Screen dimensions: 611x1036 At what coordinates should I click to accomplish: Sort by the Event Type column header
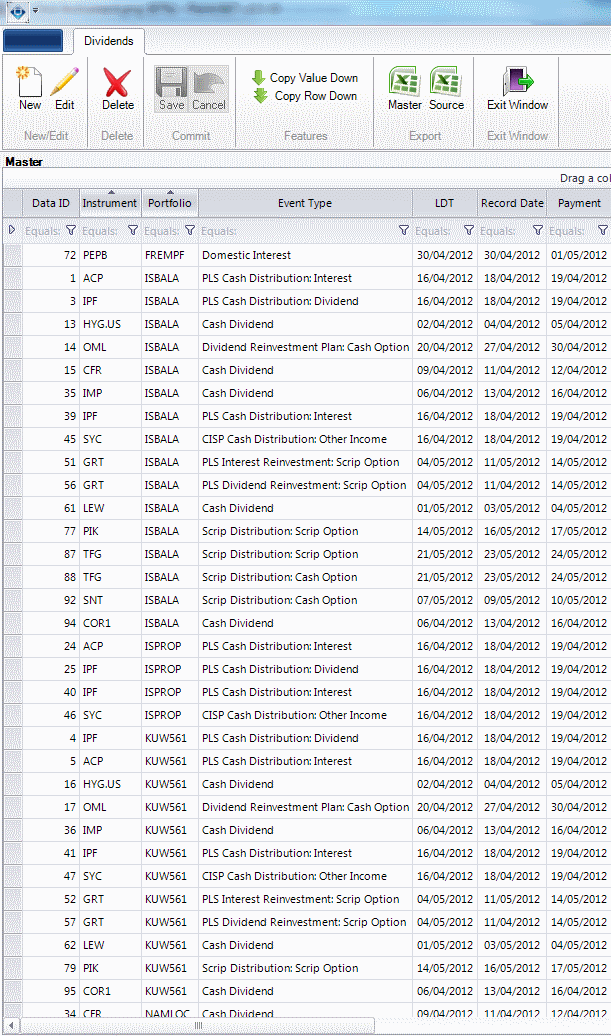pyautogui.click(x=305, y=203)
